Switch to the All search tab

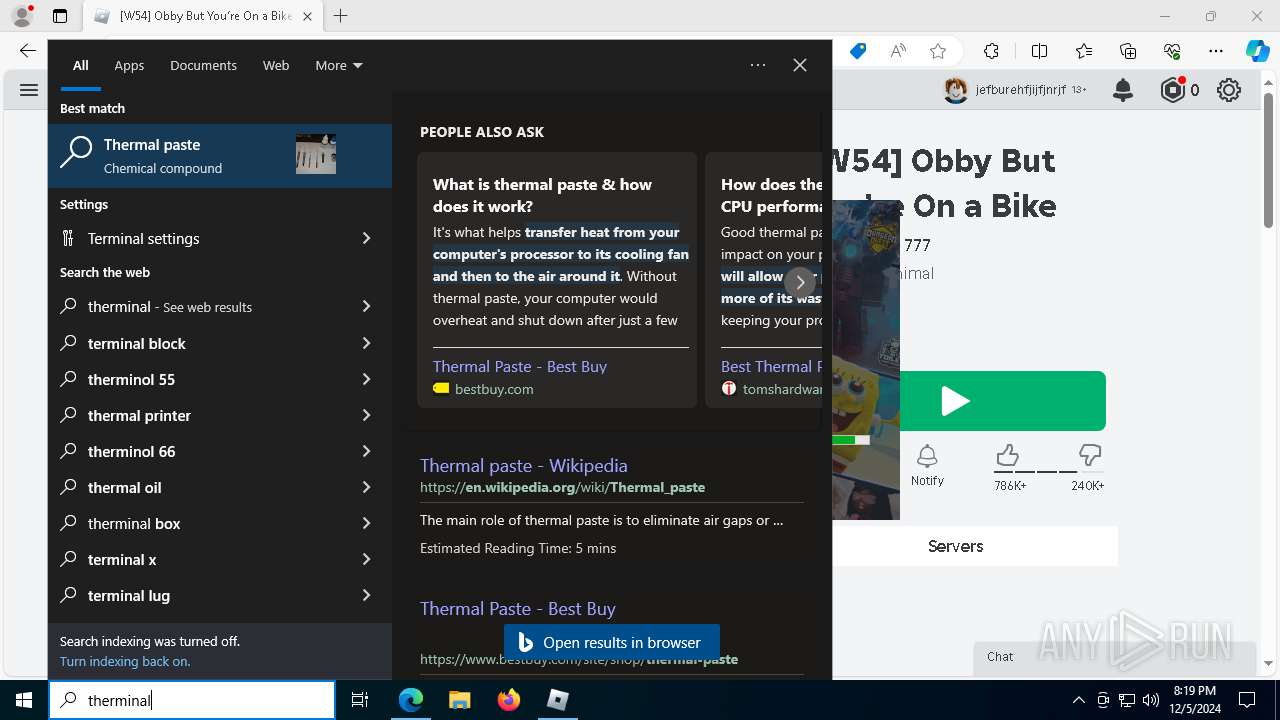tap(80, 65)
